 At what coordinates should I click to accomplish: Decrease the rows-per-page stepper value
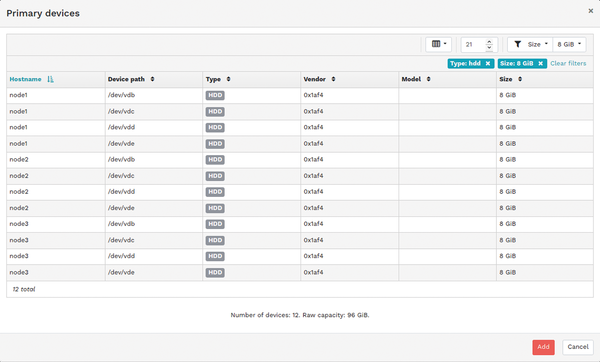click(489, 47)
